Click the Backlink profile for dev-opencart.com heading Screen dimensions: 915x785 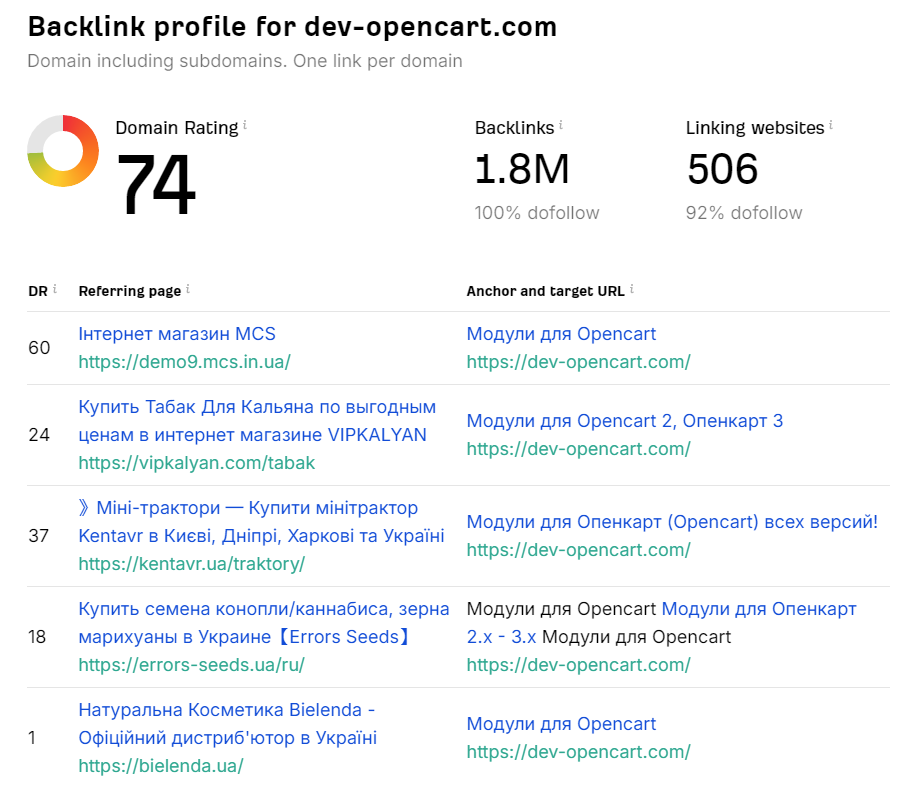point(292,27)
